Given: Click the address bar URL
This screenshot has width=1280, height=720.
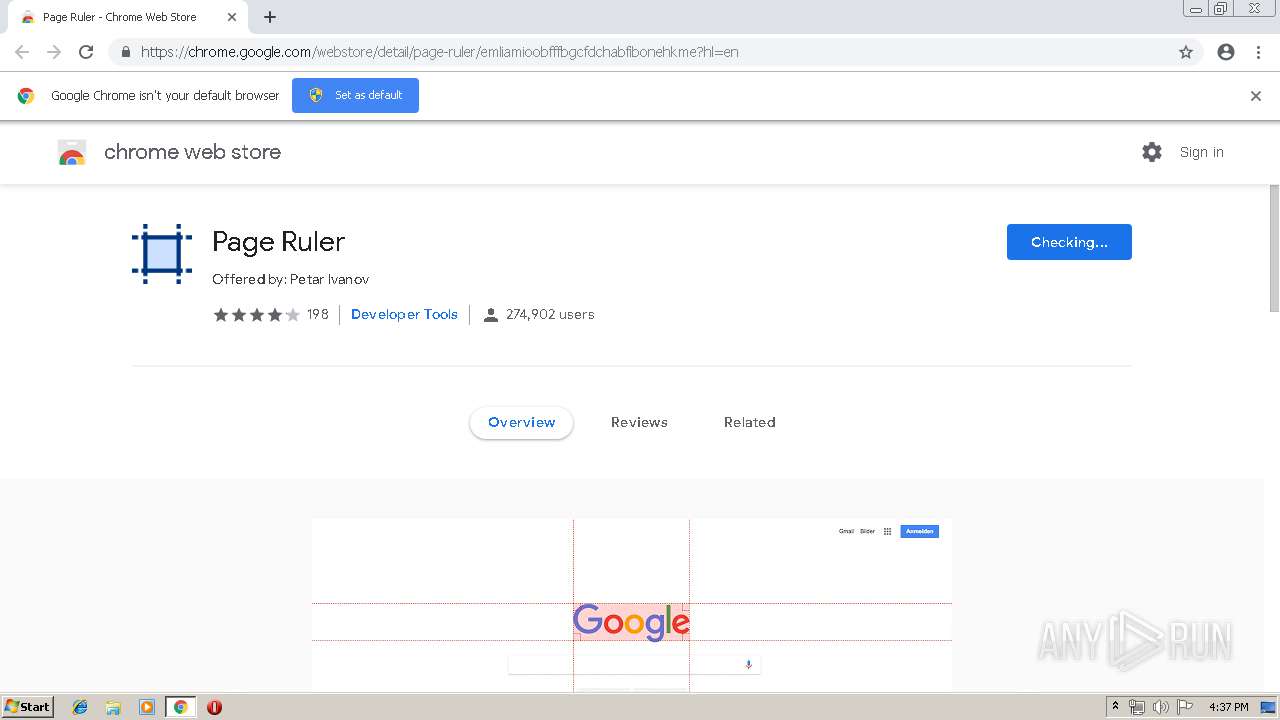Looking at the screenshot, I should (440, 52).
